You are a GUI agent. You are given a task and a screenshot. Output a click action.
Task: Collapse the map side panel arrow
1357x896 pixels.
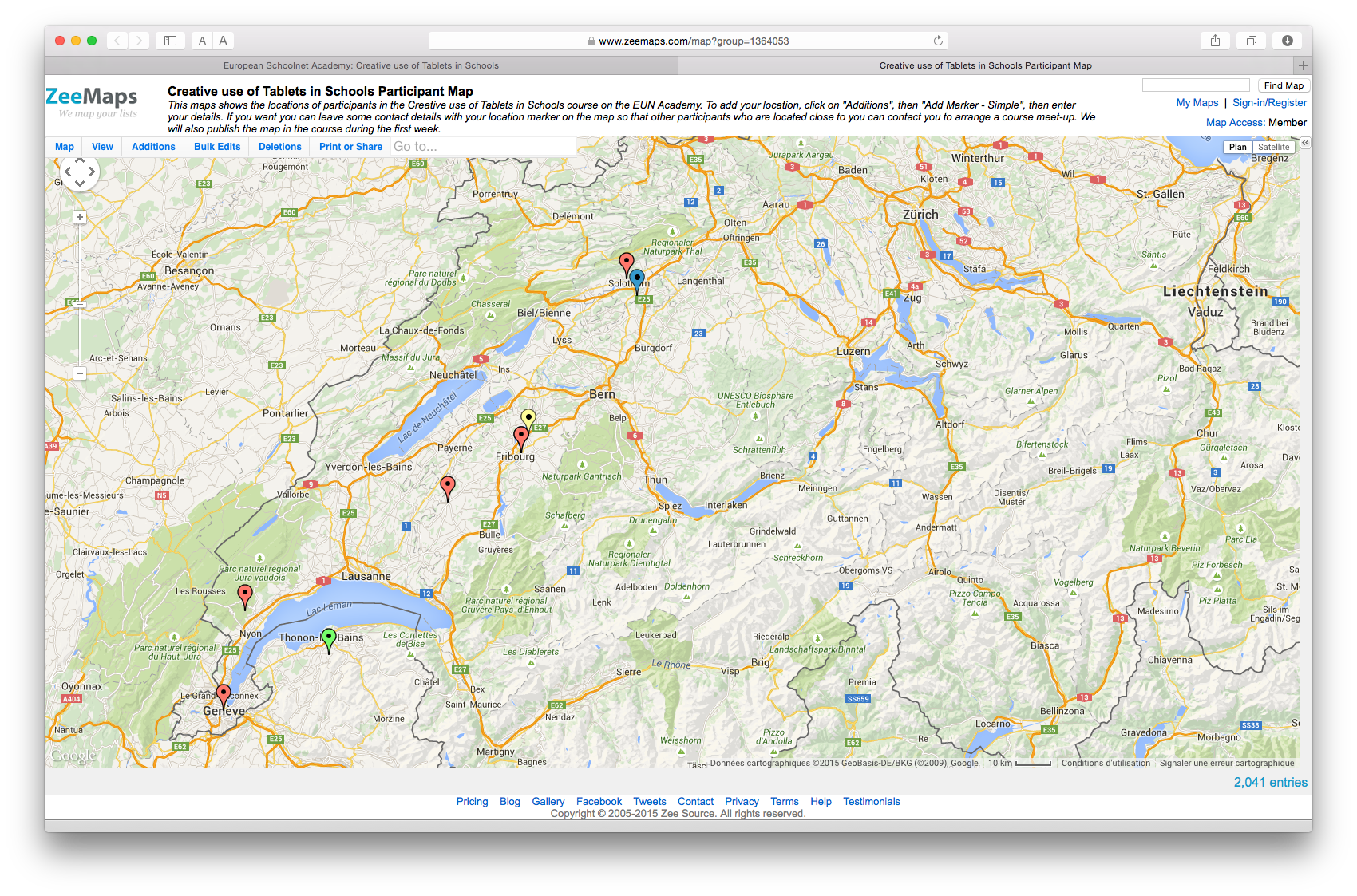pyautogui.click(x=1305, y=143)
